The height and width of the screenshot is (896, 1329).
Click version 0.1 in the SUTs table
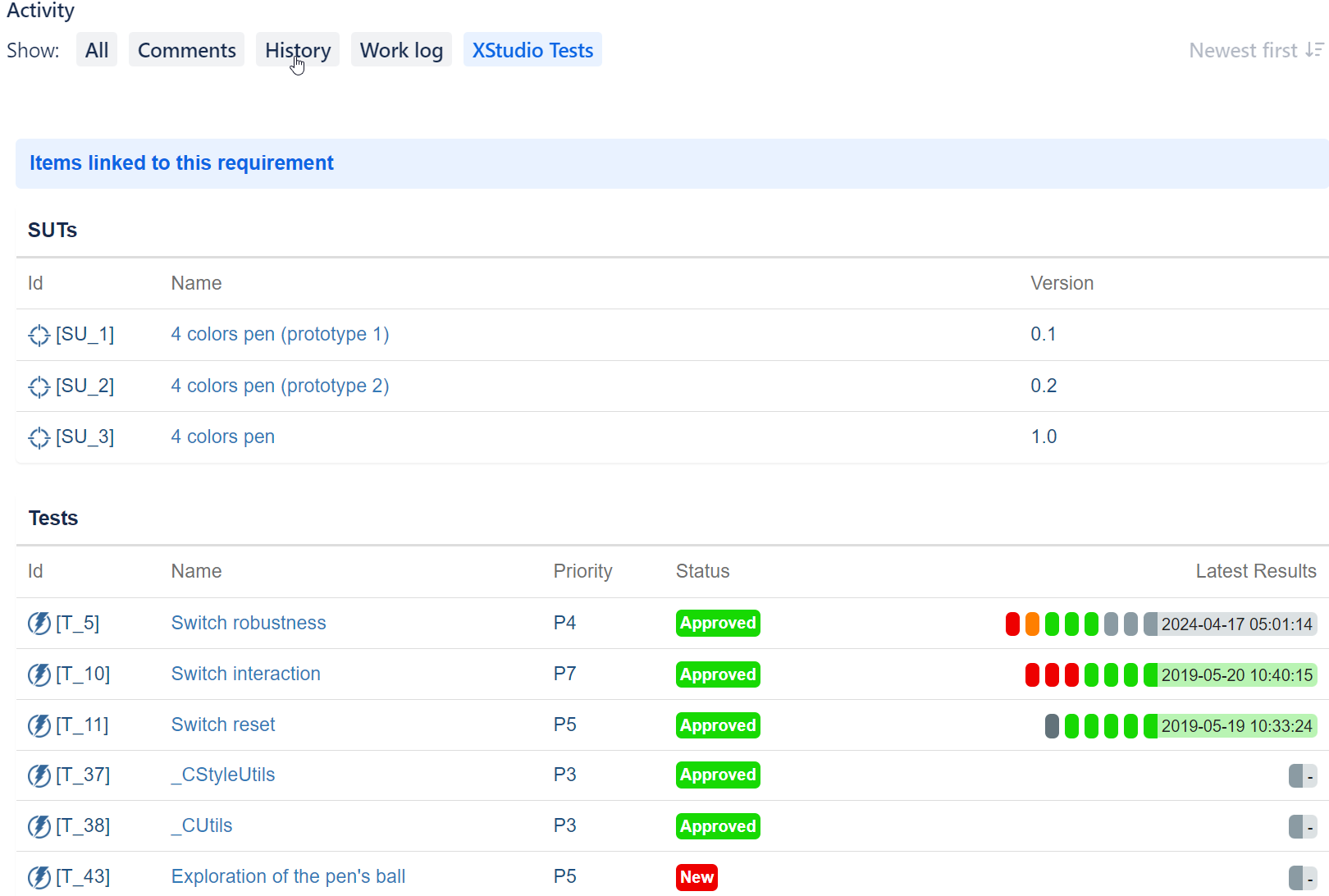click(x=1044, y=334)
